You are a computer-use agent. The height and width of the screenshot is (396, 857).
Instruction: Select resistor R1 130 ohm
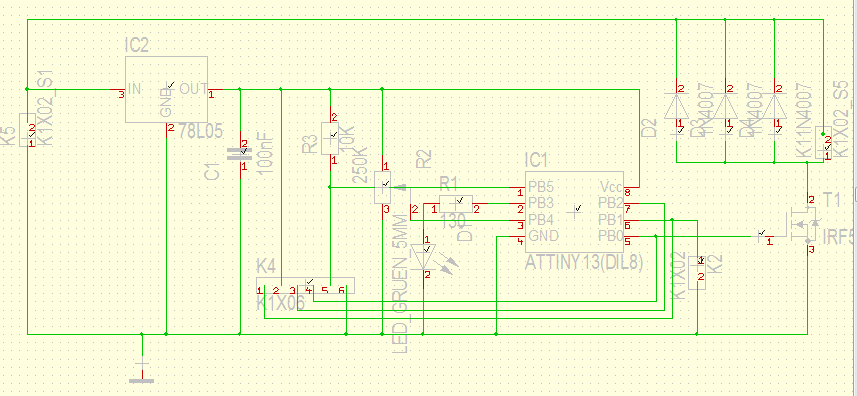[x=455, y=203]
